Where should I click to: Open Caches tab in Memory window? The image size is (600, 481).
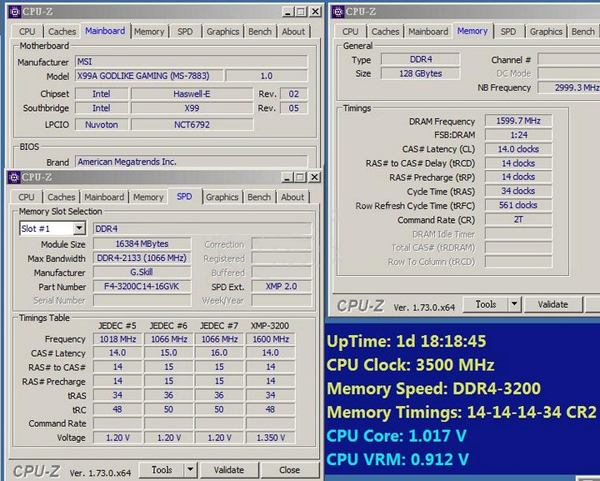click(385, 31)
